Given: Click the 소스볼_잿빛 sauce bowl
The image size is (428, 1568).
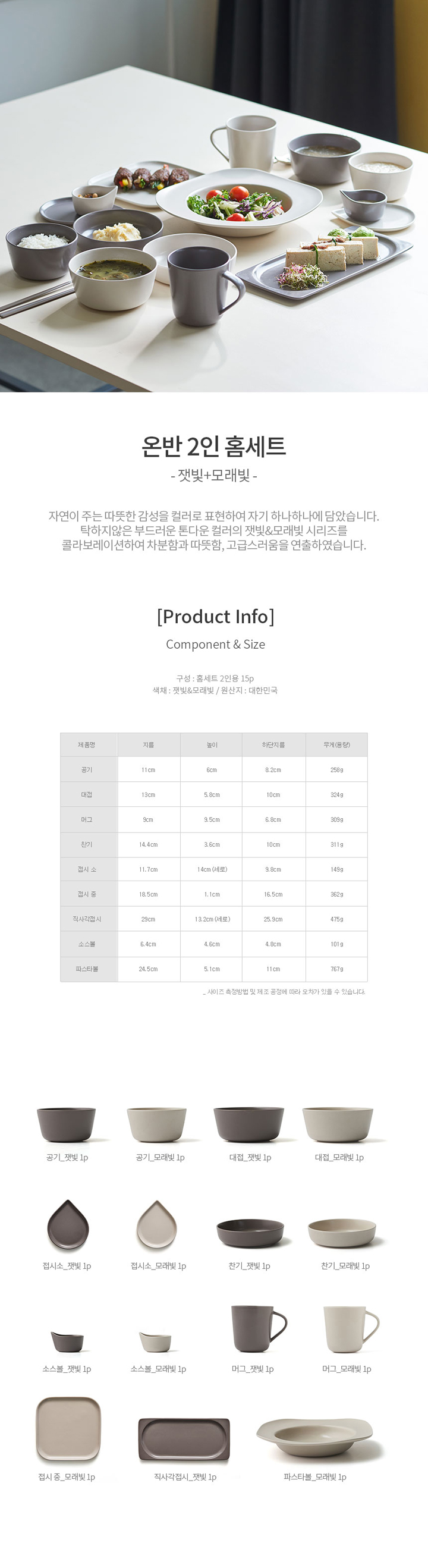Looking at the screenshot, I should point(67,1341).
